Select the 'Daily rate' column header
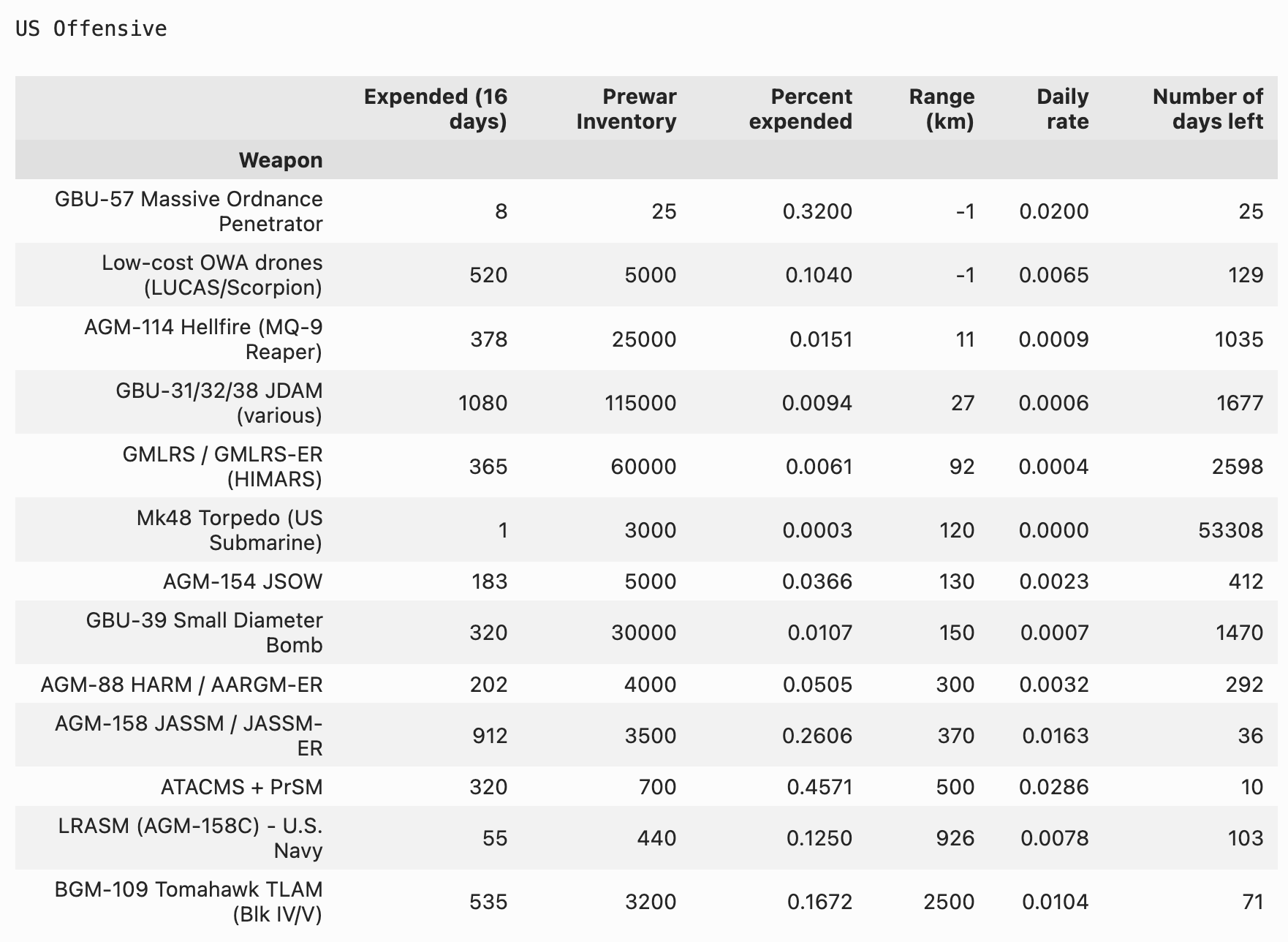The width and height of the screenshot is (1288, 942). click(1062, 108)
